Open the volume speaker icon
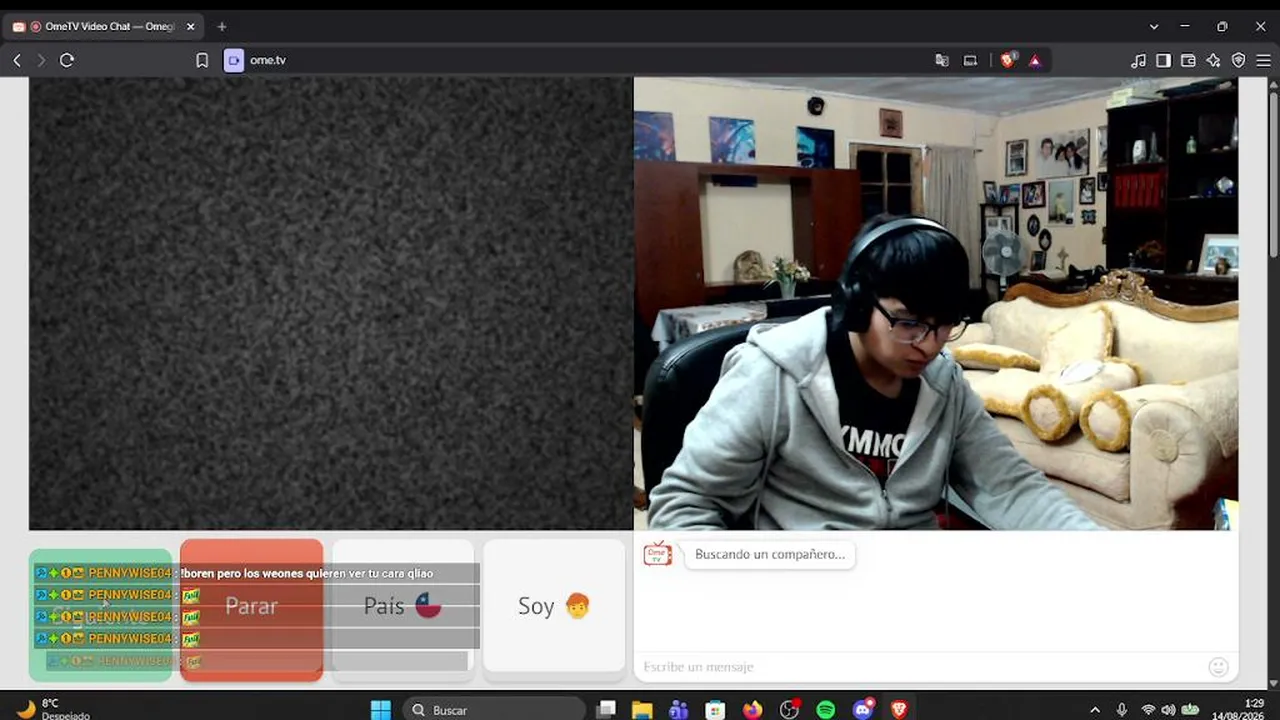1280x720 pixels. 1168,710
